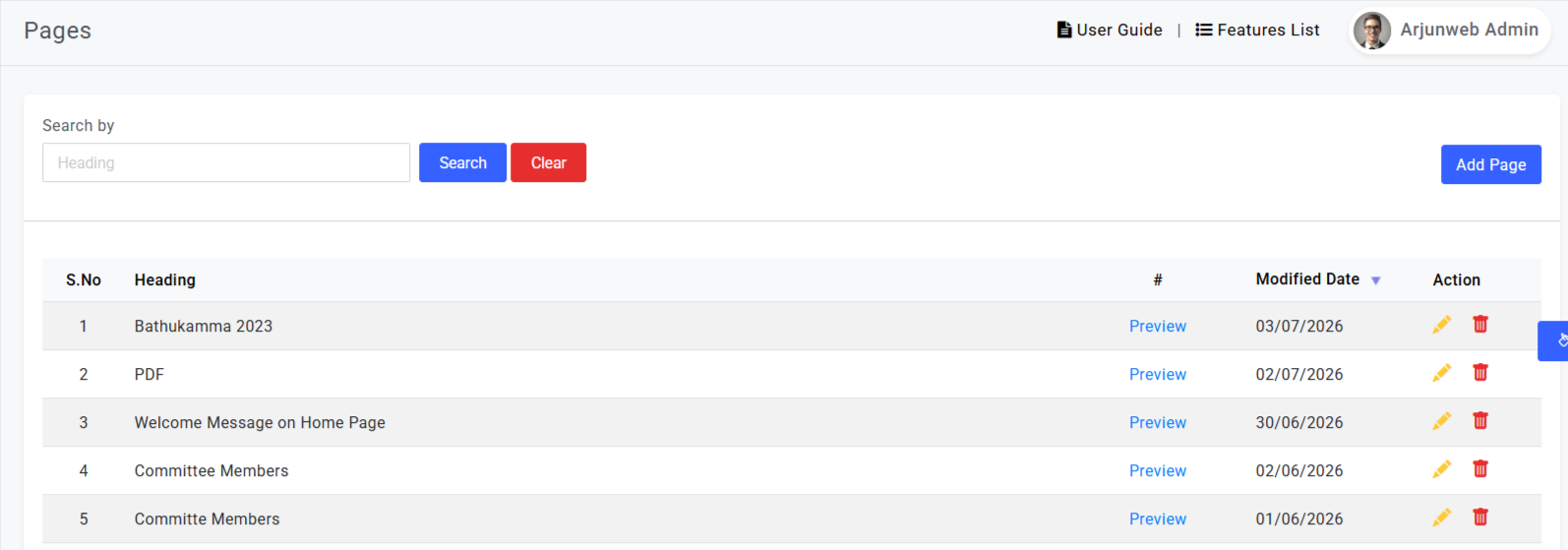The width and height of the screenshot is (1568, 550).
Task: Preview the Committee Members page in row 4
Action: [1157, 470]
